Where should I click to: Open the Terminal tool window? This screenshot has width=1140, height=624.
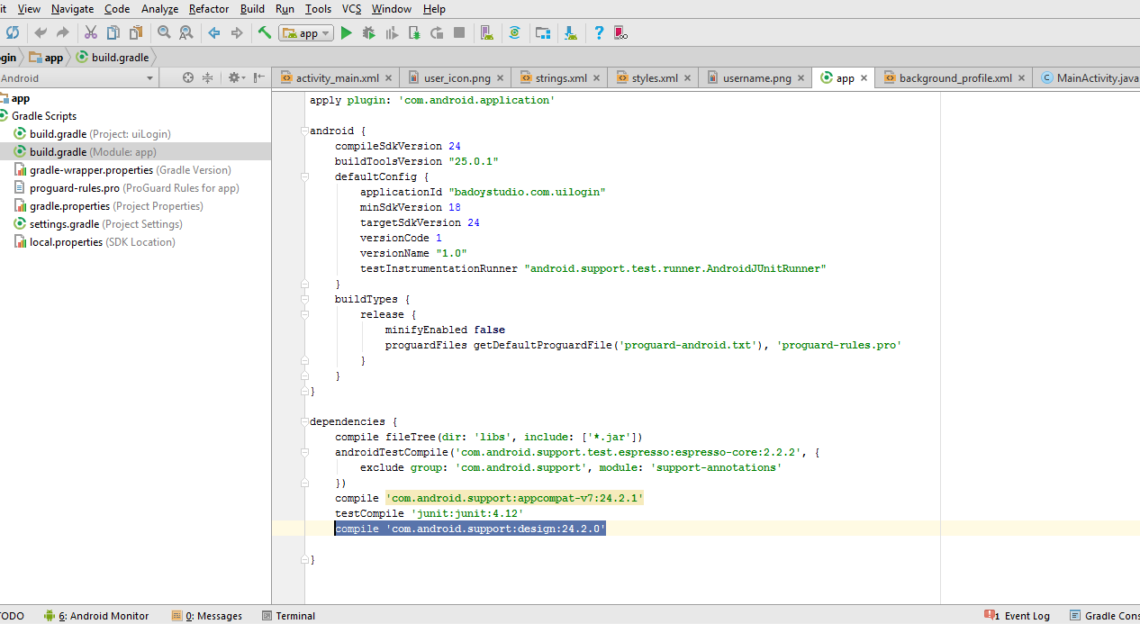click(295, 616)
